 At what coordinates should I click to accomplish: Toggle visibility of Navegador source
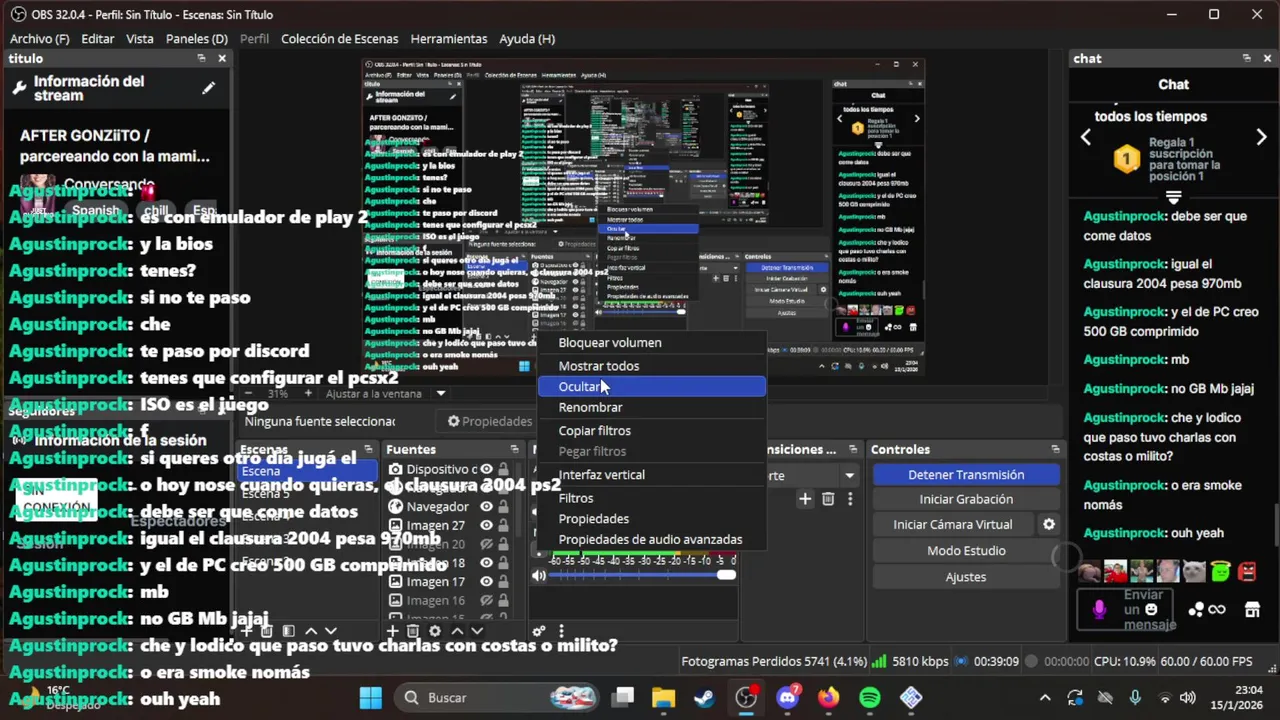[486, 506]
